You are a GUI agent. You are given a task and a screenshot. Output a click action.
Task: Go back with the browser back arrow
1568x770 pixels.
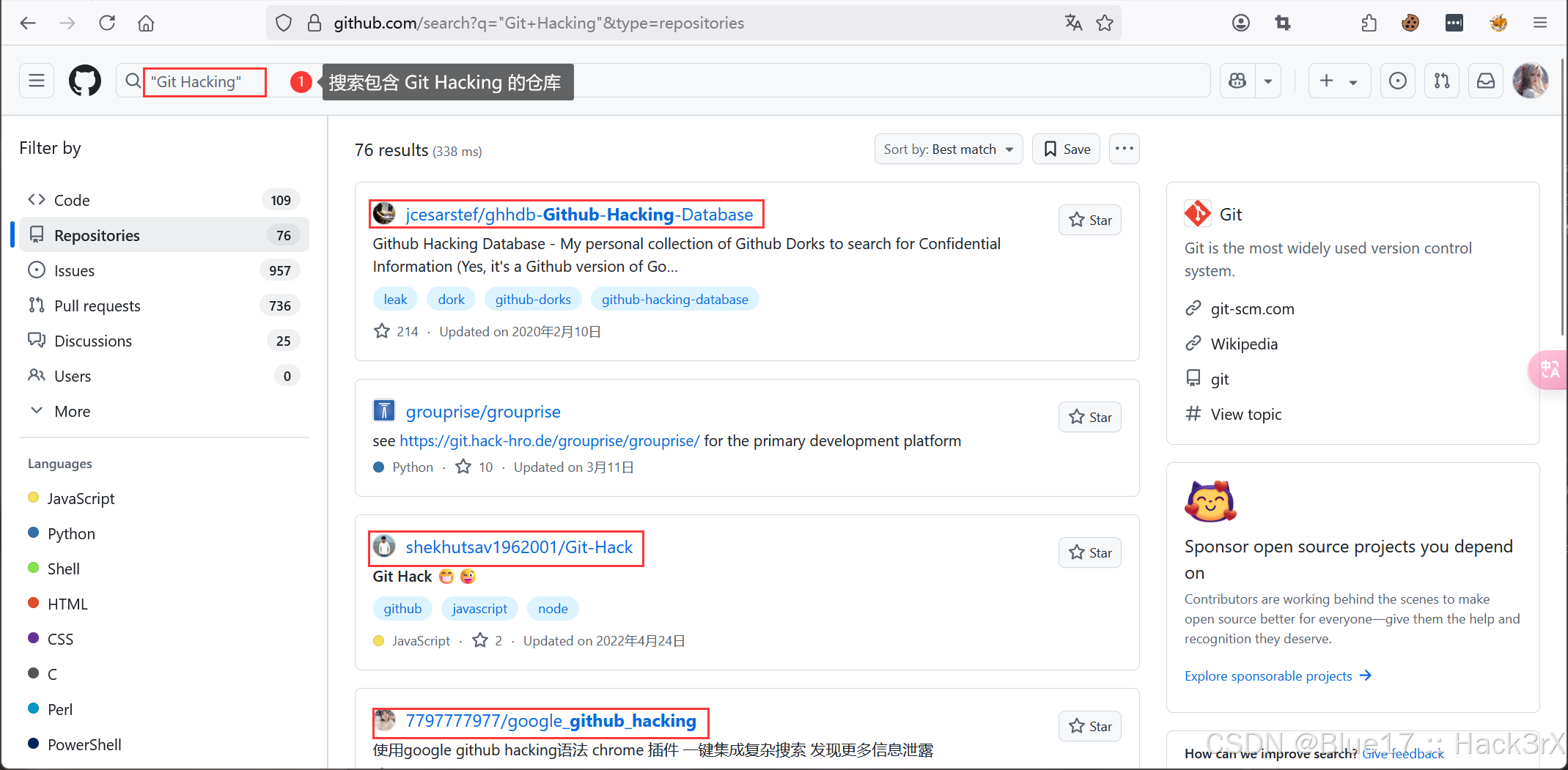point(28,23)
